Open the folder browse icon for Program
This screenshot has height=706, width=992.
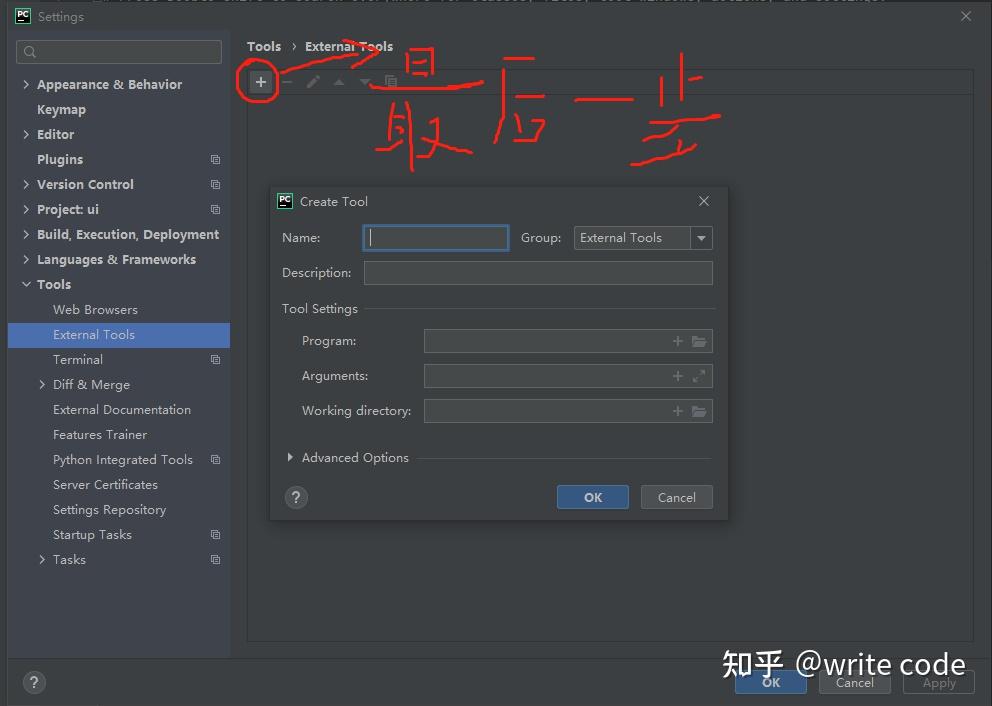coord(700,341)
